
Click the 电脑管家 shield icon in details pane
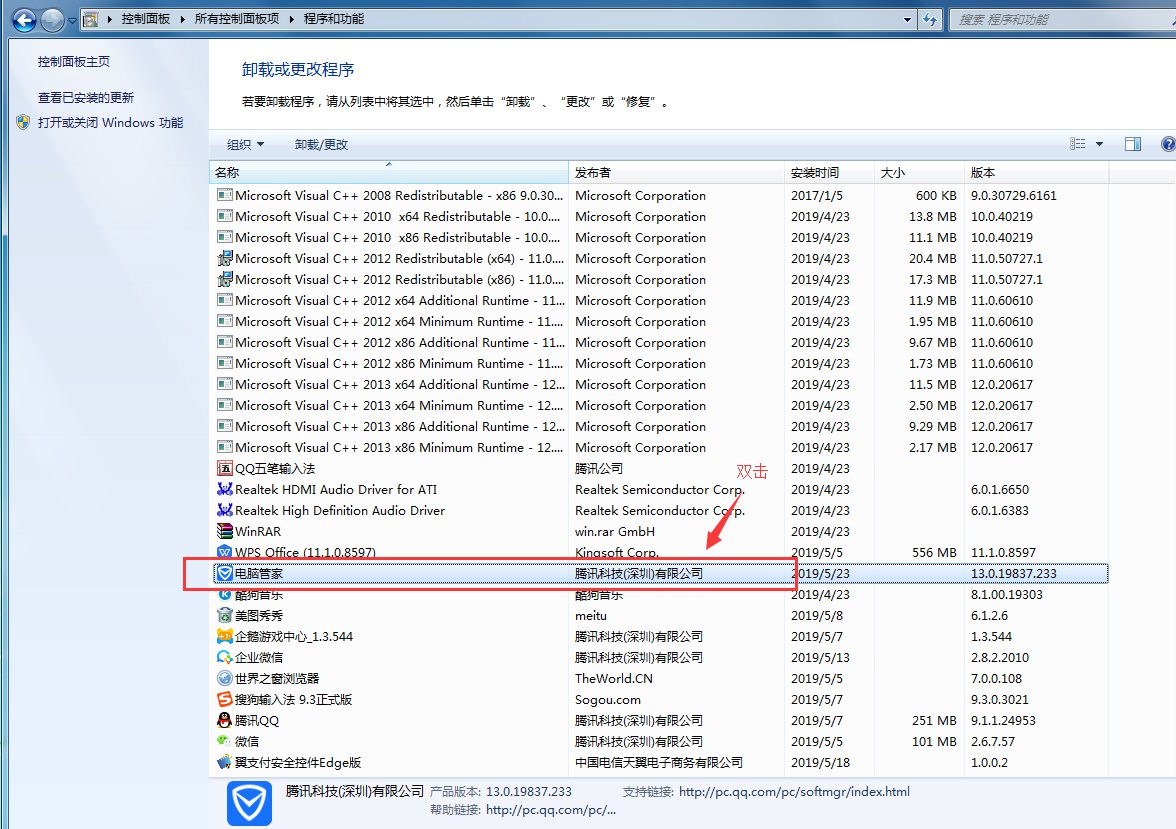[248, 803]
